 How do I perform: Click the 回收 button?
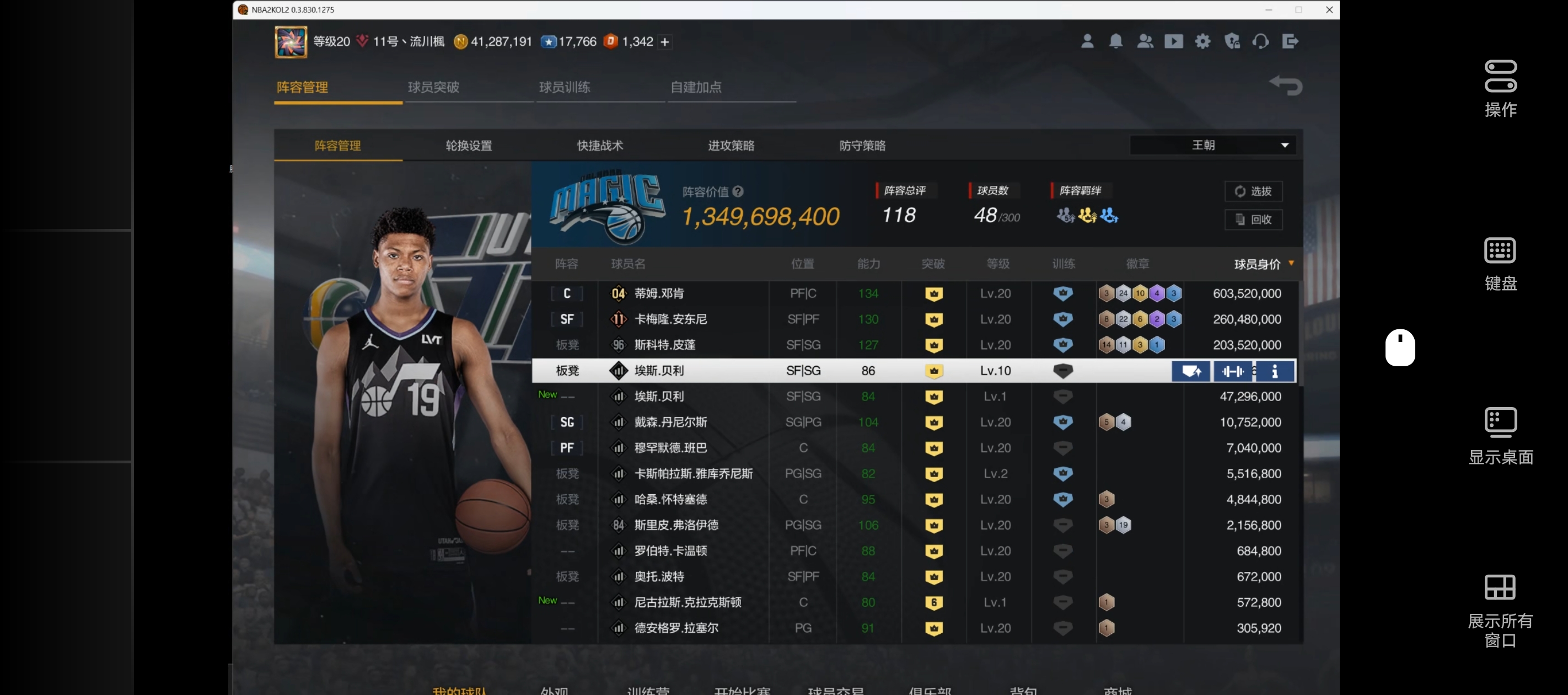pos(1253,220)
